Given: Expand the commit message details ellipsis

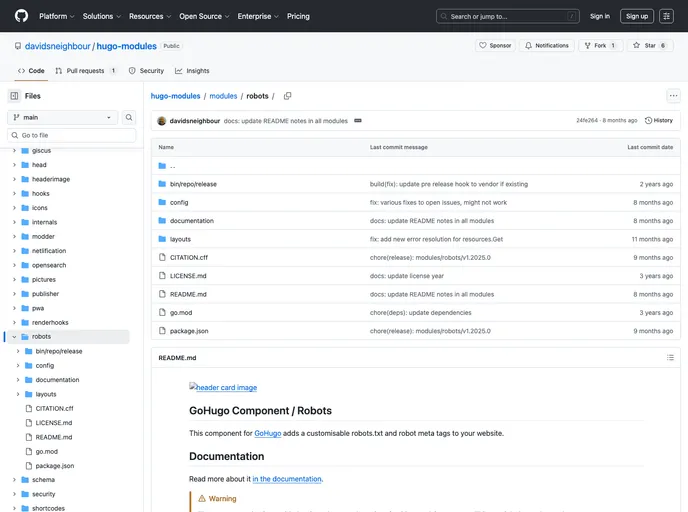Looking at the screenshot, I should (x=358, y=121).
